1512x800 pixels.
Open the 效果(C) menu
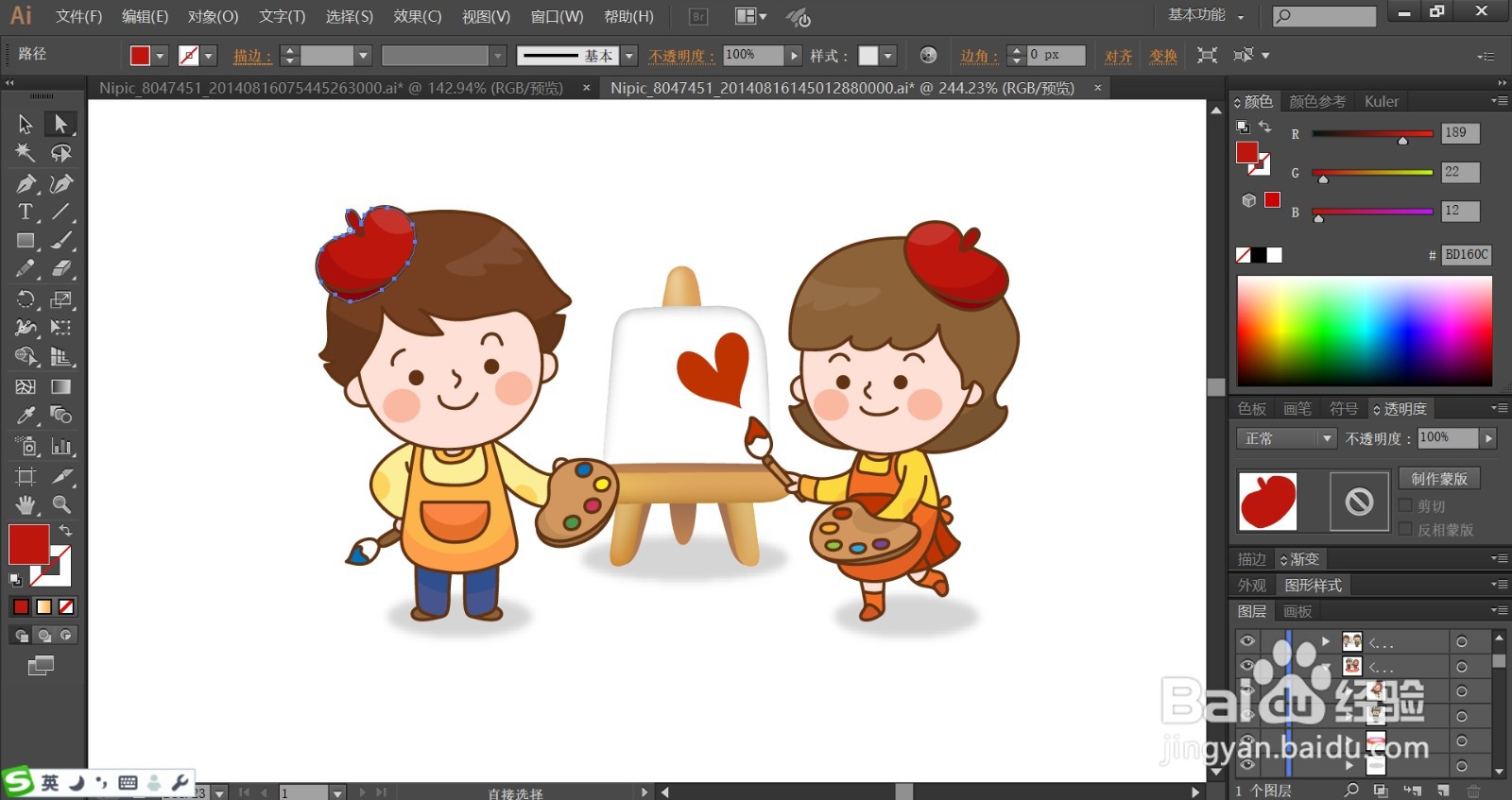pos(418,16)
